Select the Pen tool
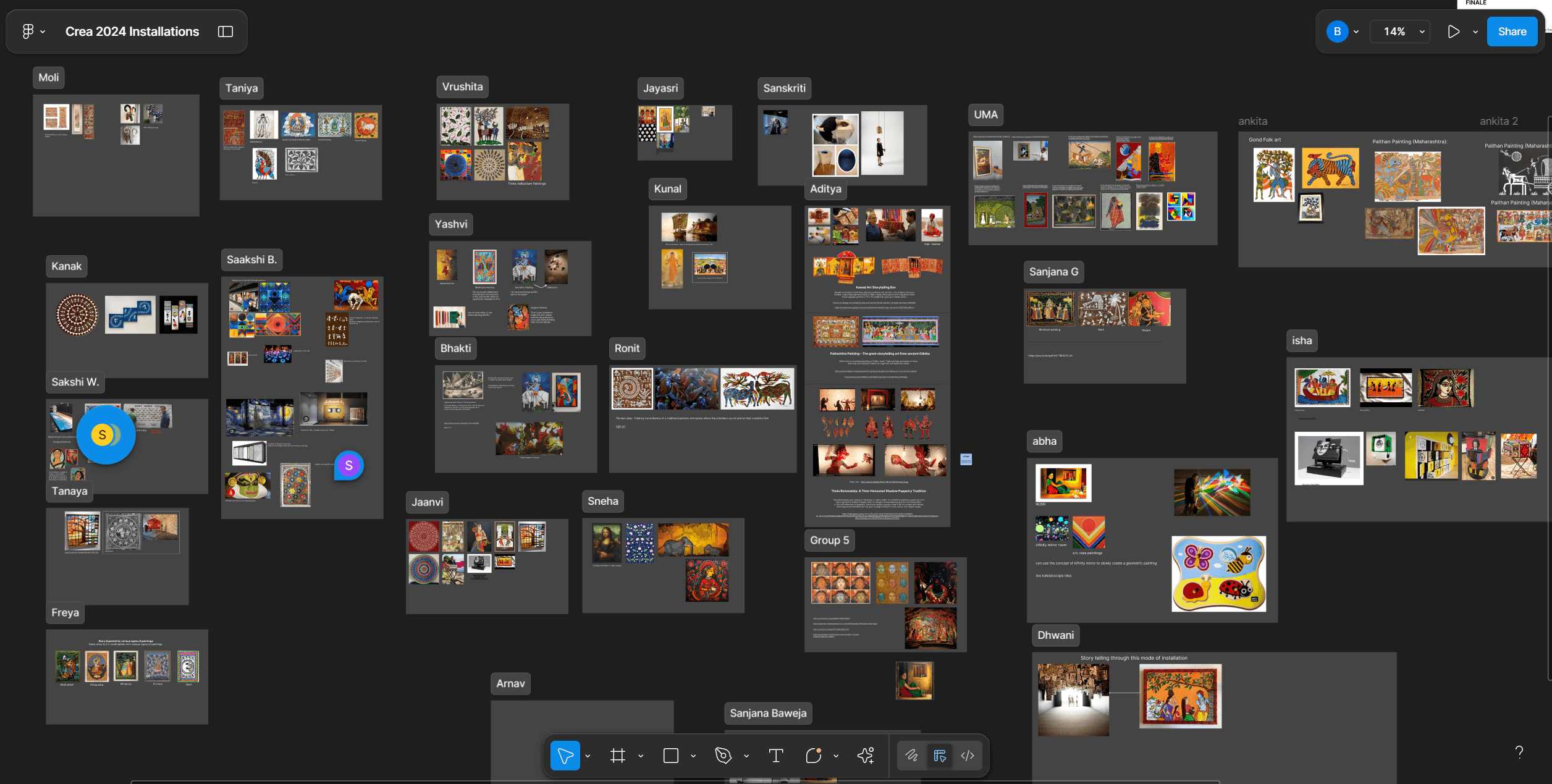 click(x=723, y=756)
